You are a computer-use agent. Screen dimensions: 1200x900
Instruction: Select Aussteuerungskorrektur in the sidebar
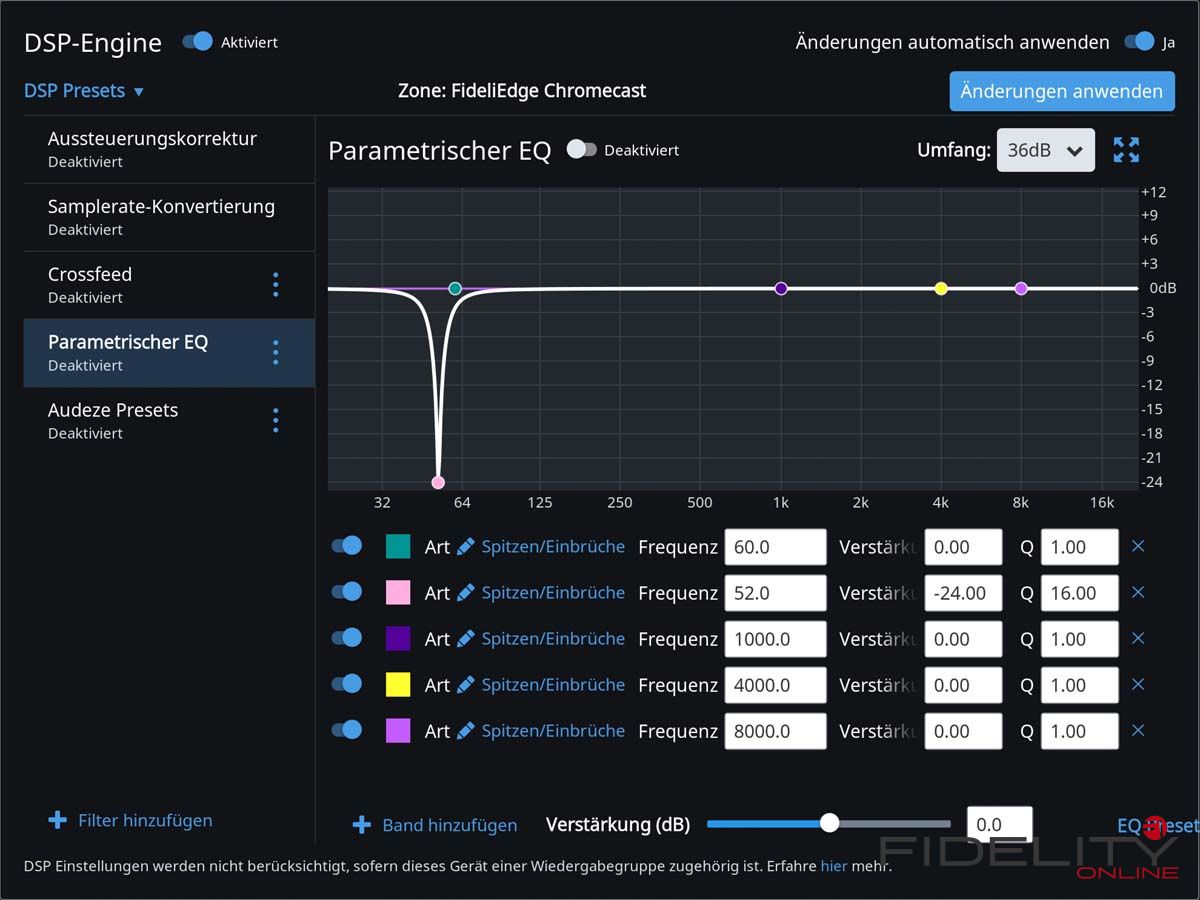tap(152, 148)
